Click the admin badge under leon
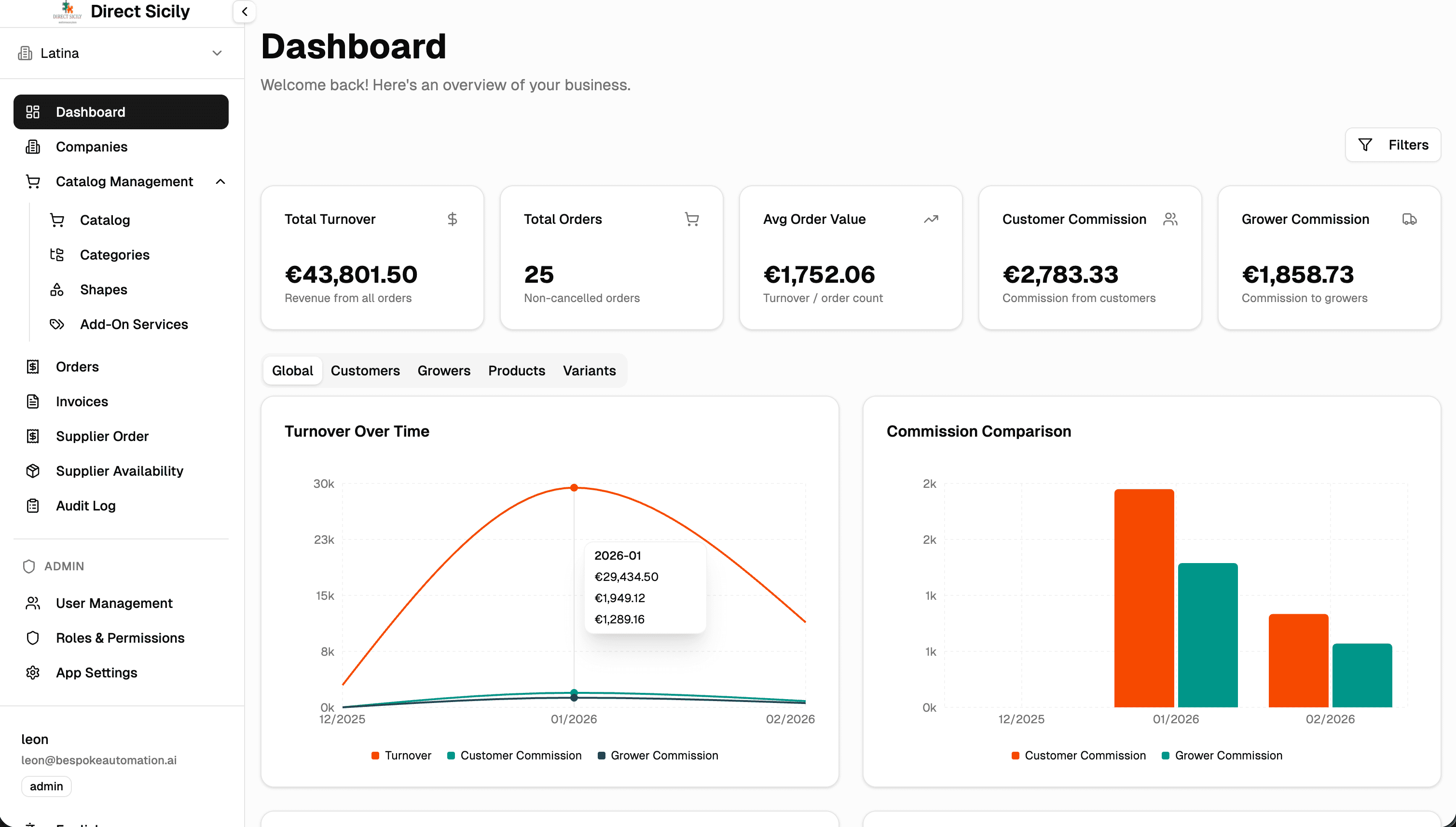Viewport: 1456px width, 827px height. [x=47, y=786]
